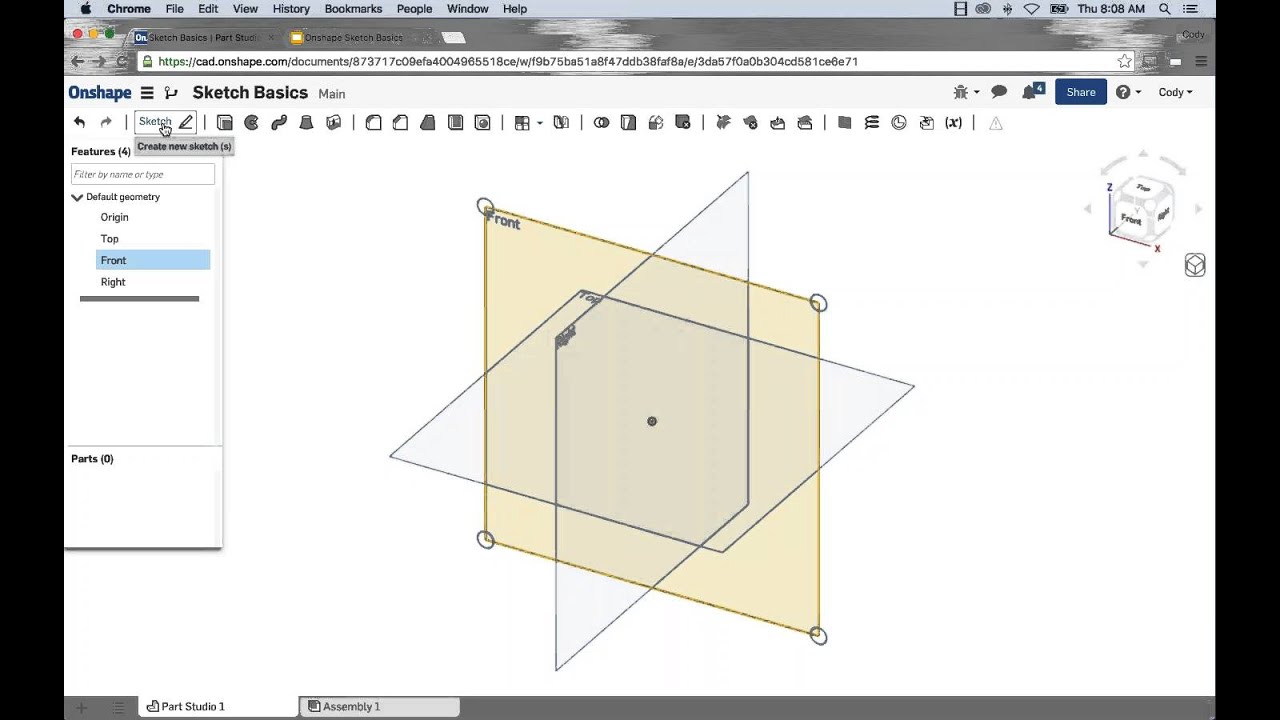Select the Helix tool icon
1280x720 pixels.
click(x=872, y=123)
